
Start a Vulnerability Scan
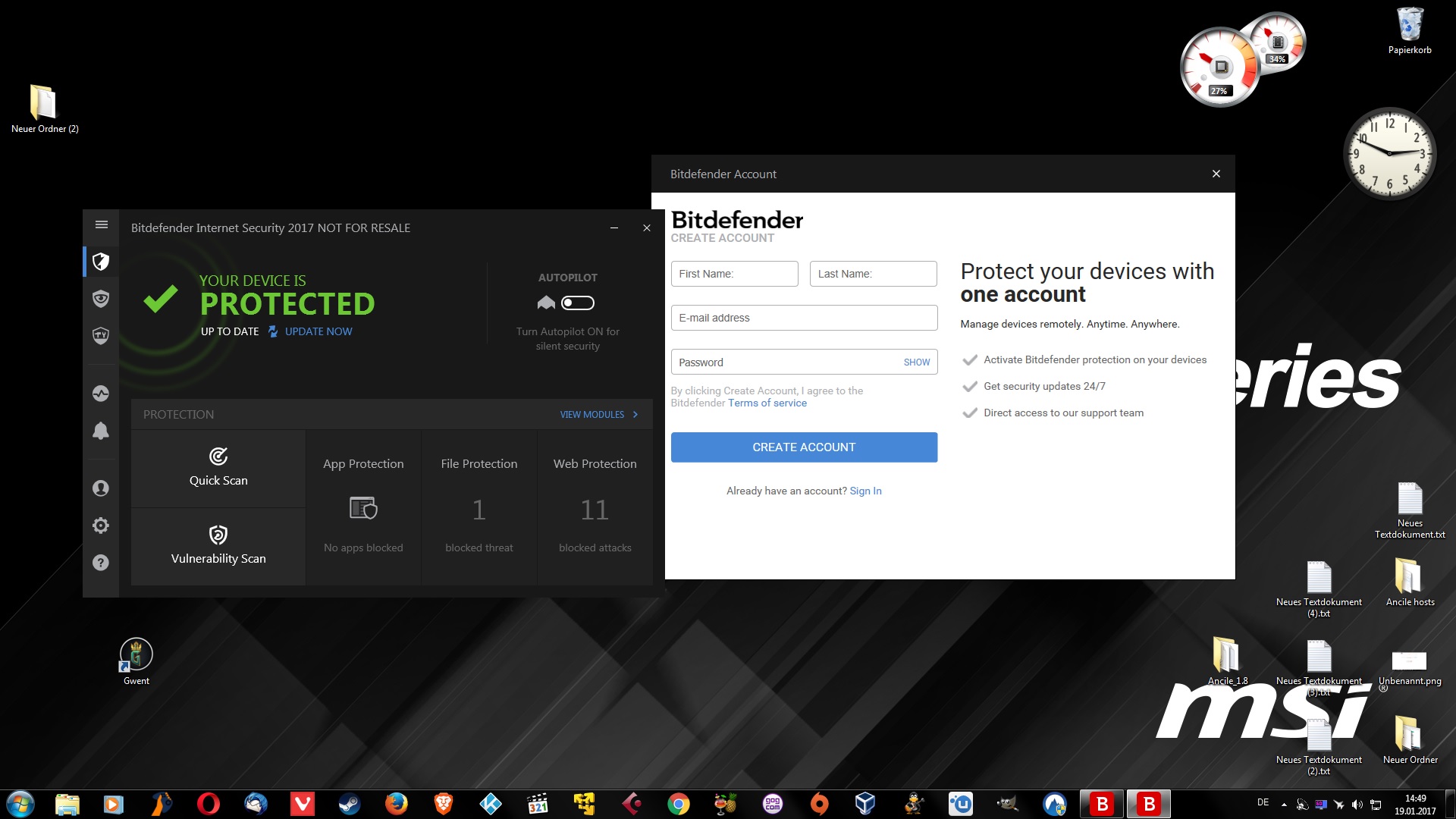pos(218,546)
